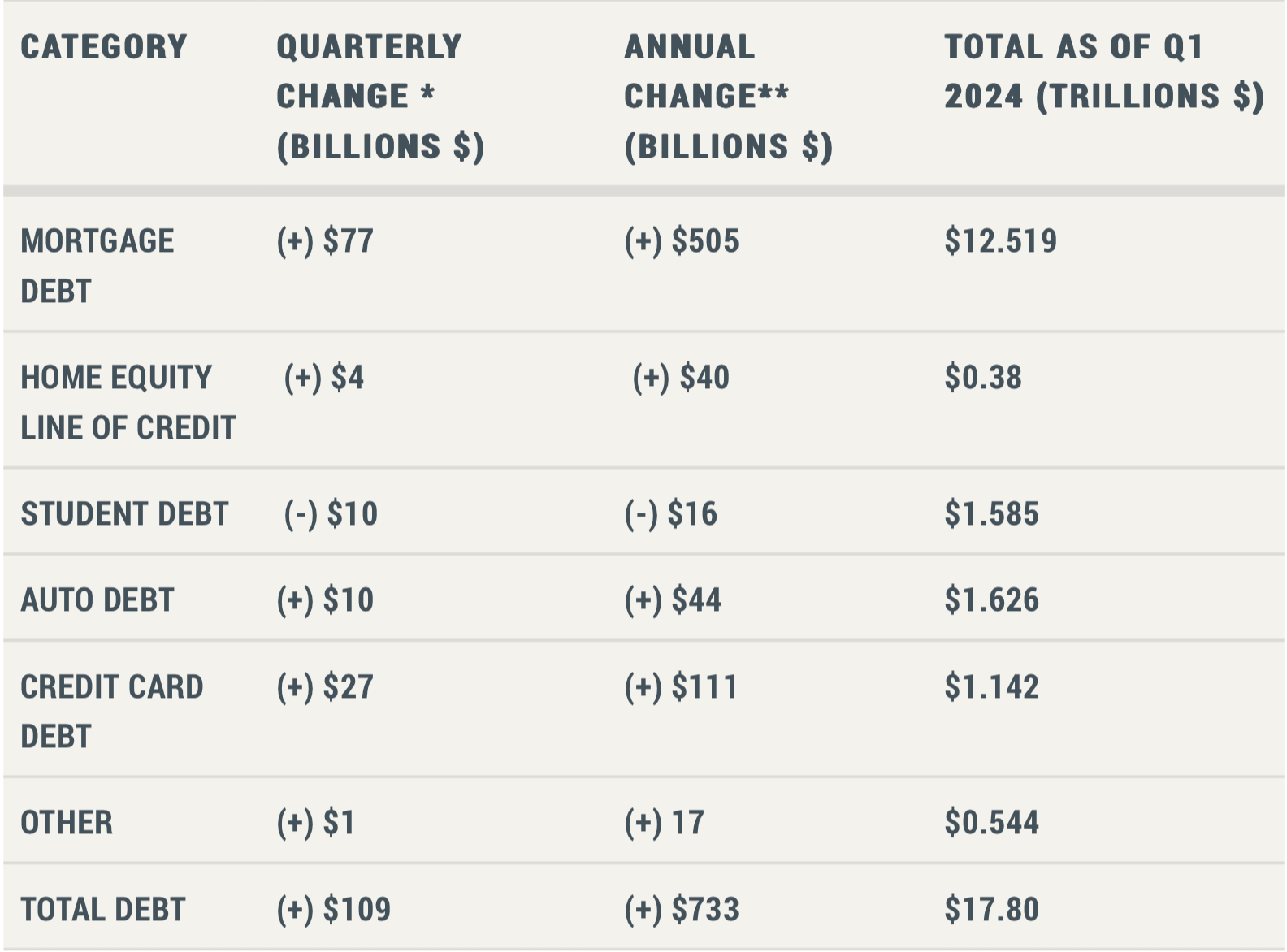Screen dimensions: 1287x952
Task: Select the Total Debt row label
Action: [103, 910]
